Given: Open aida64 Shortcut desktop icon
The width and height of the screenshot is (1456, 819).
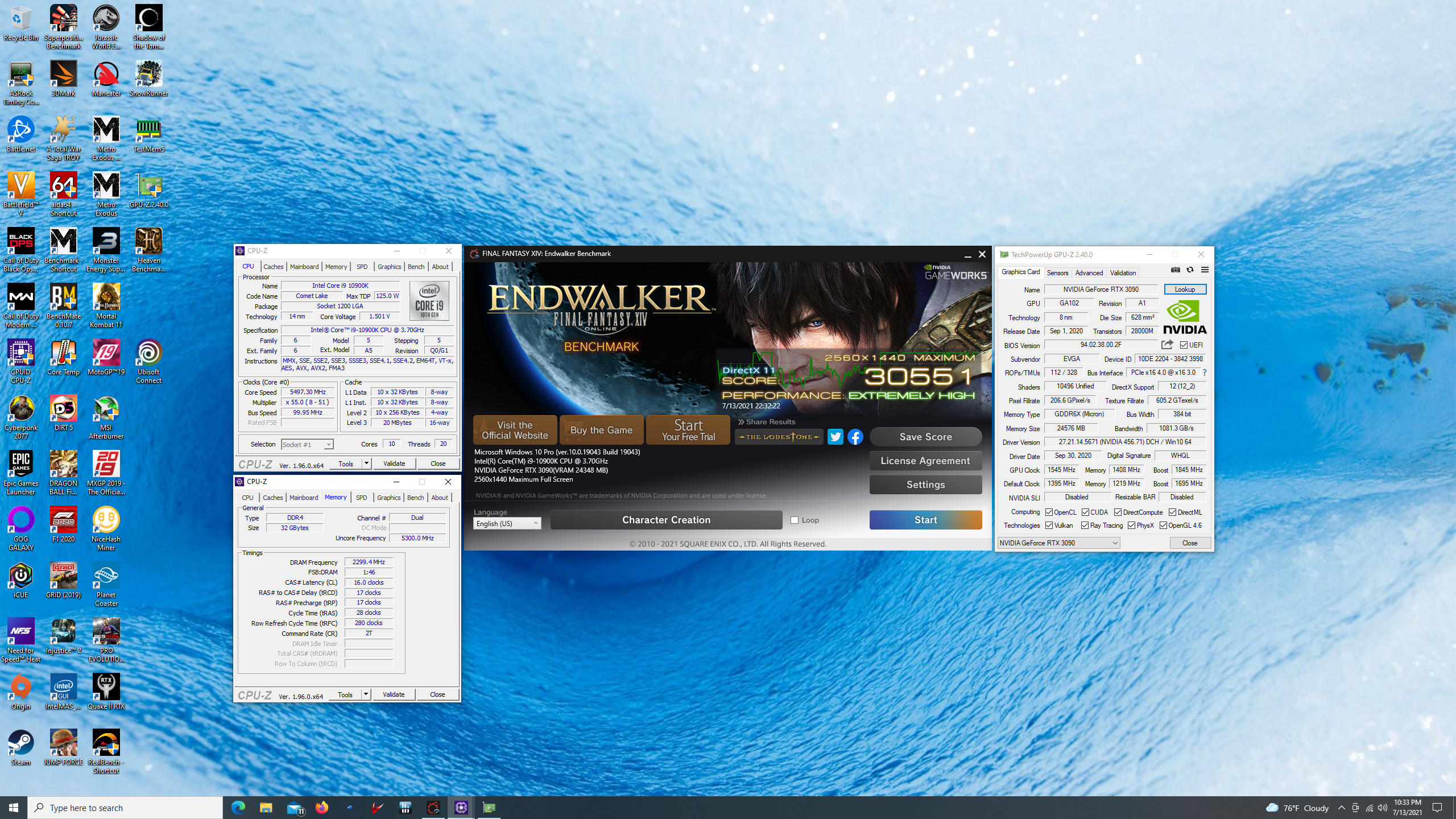Looking at the screenshot, I should 63,195.
